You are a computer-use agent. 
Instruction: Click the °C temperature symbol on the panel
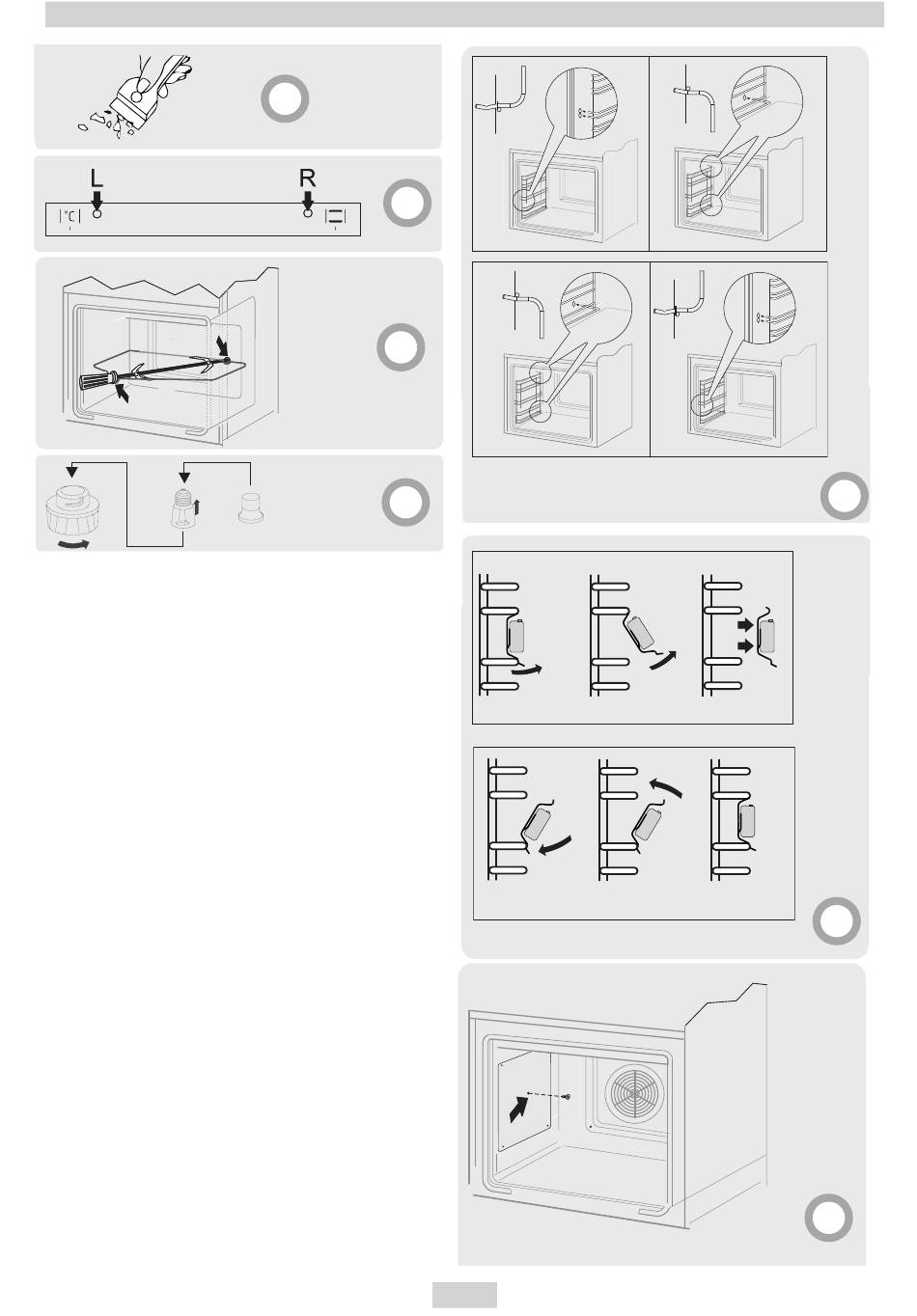pos(70,218)
